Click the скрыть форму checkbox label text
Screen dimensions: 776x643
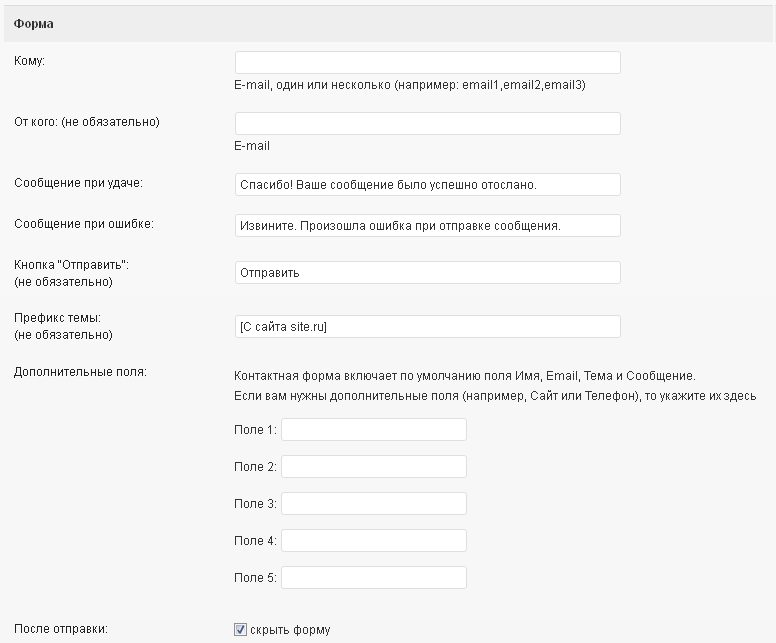point(290,630)
